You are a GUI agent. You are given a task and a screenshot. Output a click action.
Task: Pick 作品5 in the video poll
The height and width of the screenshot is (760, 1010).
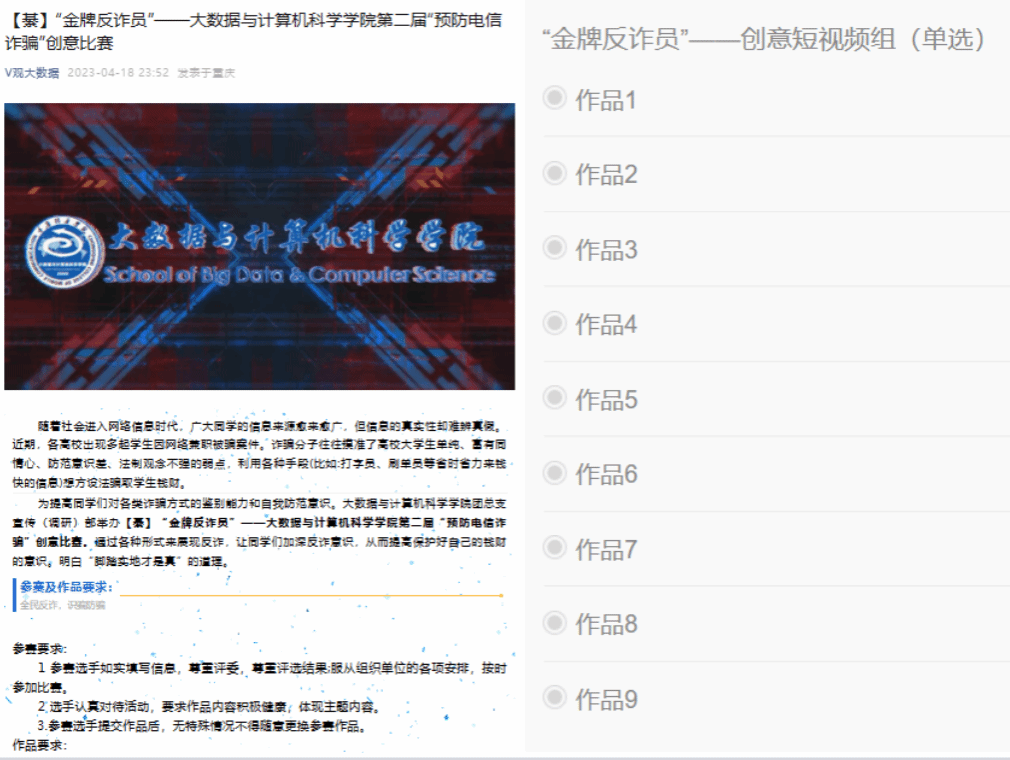(554, 398)
